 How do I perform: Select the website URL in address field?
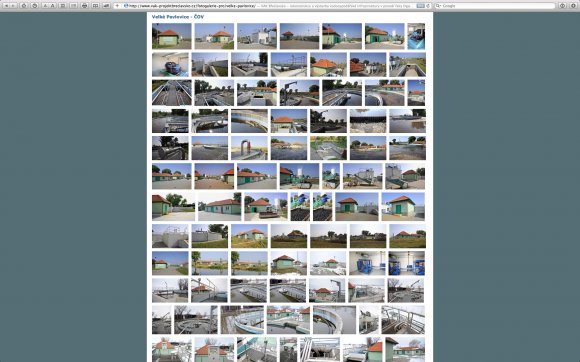coord(192,6)
